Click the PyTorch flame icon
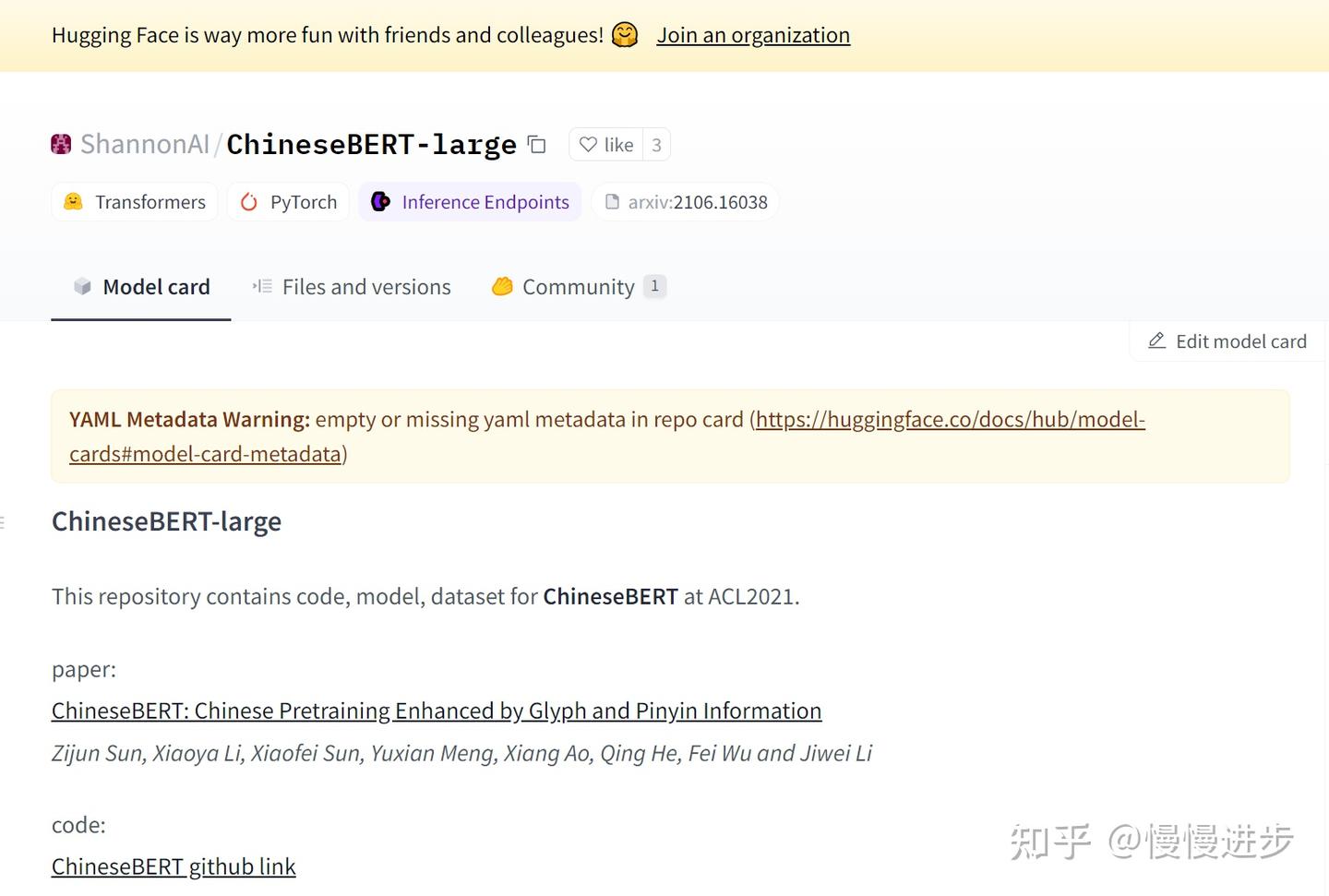The image size is (1329, 896). [x=249, y=201]
